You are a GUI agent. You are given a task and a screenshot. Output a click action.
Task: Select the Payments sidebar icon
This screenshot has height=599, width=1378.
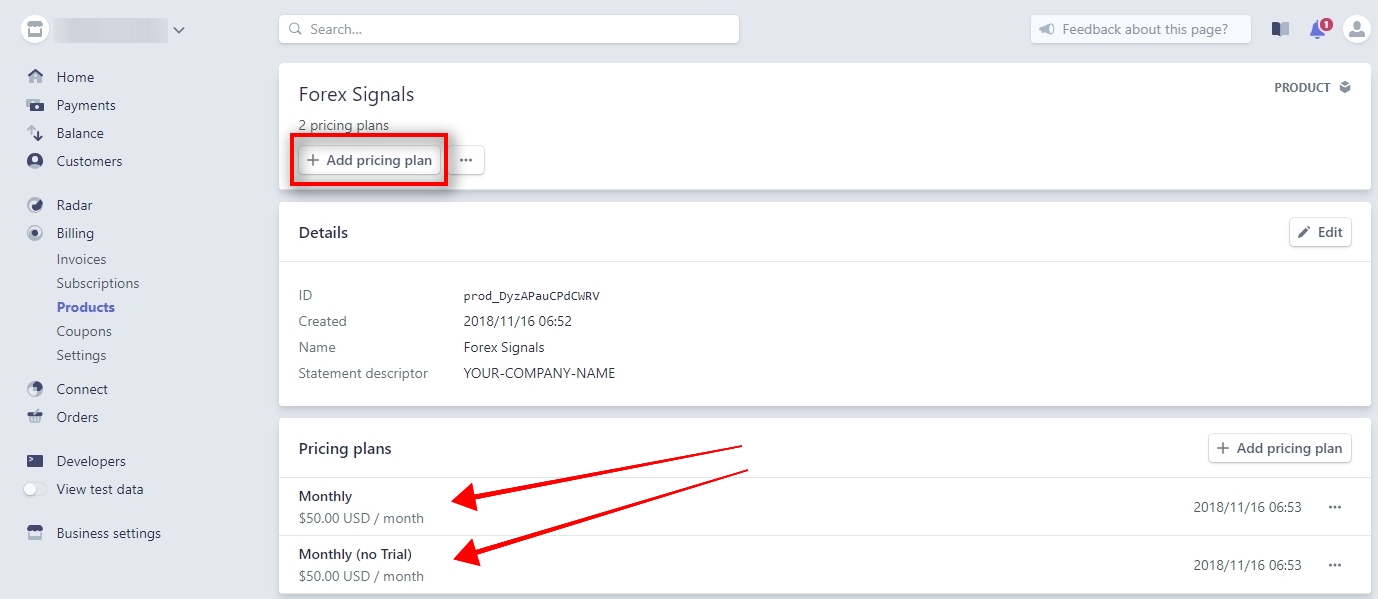35,105
